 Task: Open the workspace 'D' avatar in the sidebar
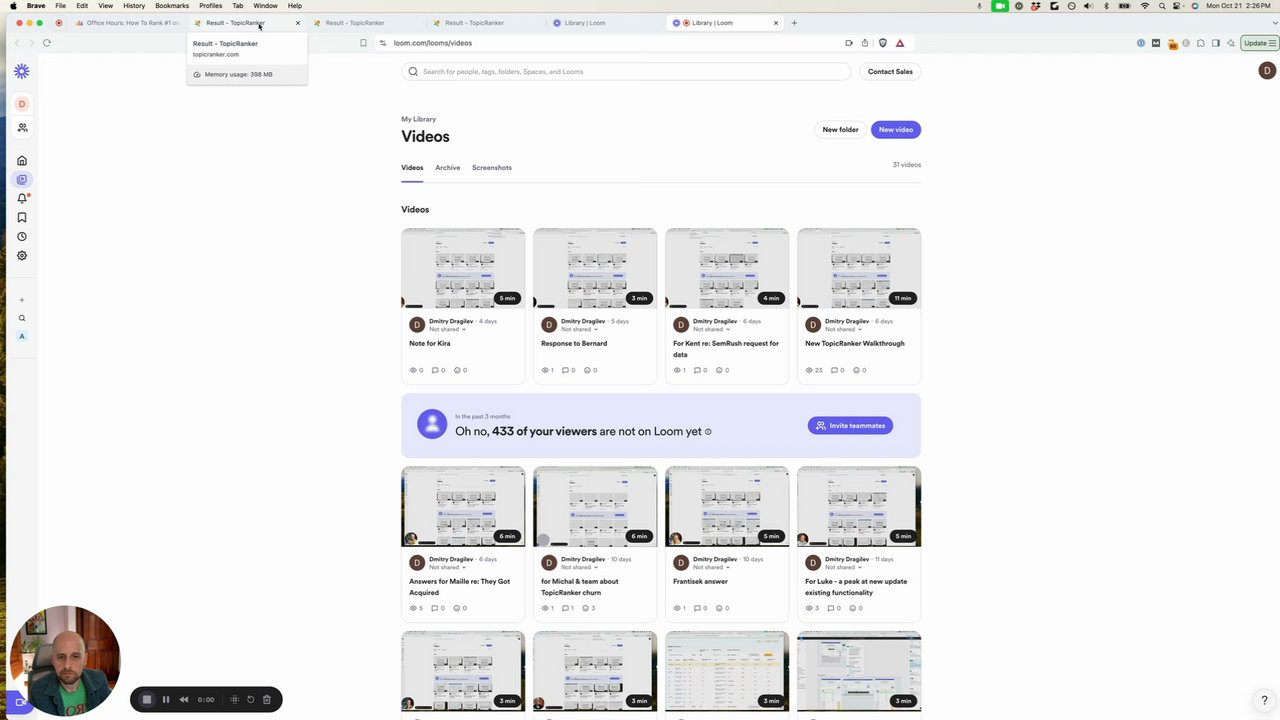click(x=22, y=104)
